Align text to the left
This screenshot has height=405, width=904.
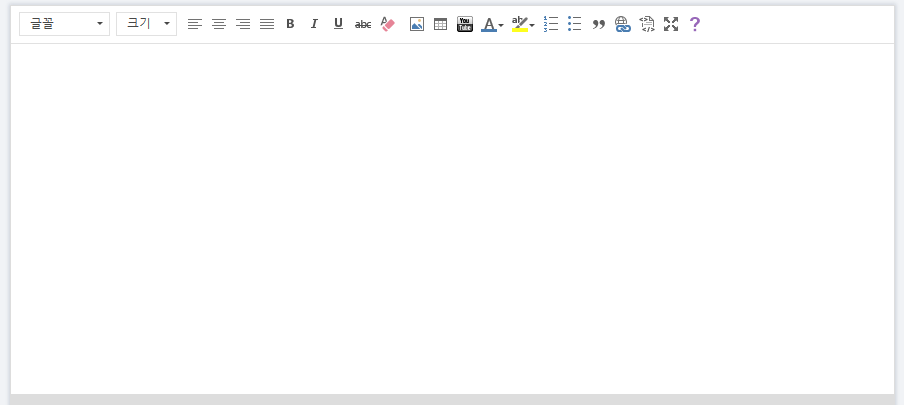[x=195, y=24]
